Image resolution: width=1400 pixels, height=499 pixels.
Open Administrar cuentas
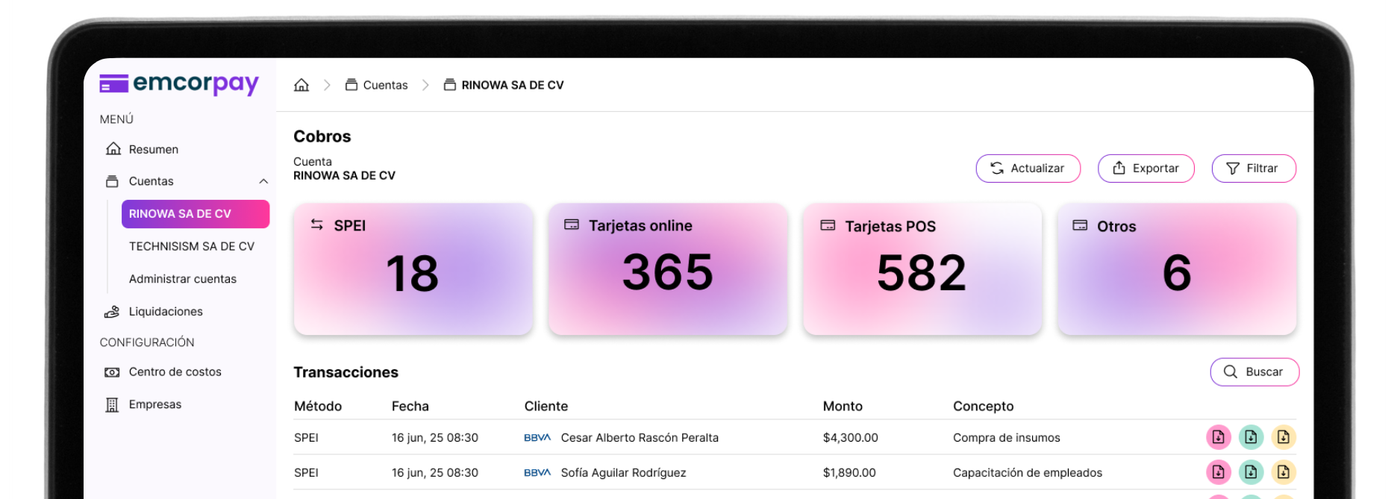click(183, 279)
